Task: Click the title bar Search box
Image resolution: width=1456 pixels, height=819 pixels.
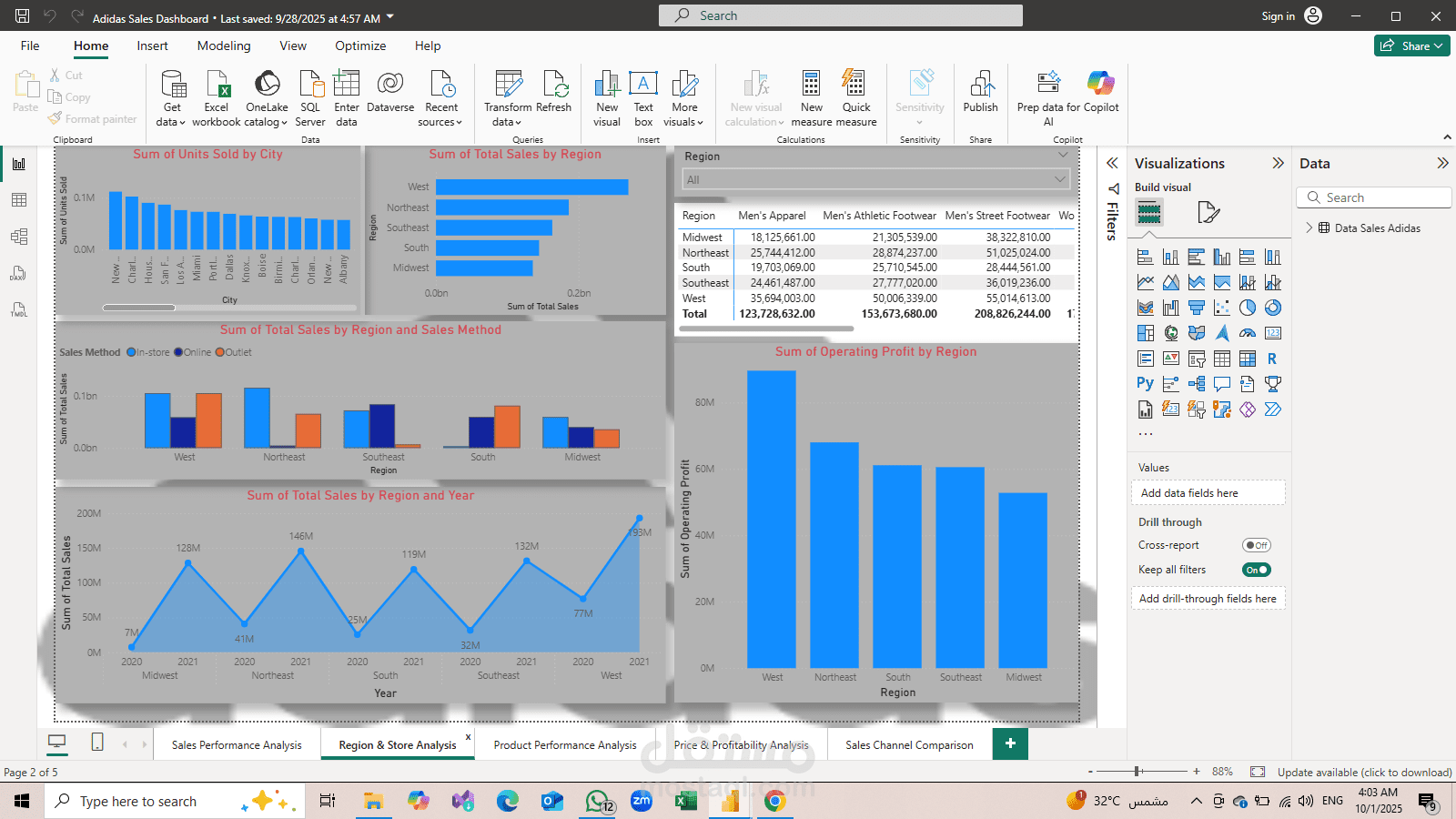Action: click(841, 15)
